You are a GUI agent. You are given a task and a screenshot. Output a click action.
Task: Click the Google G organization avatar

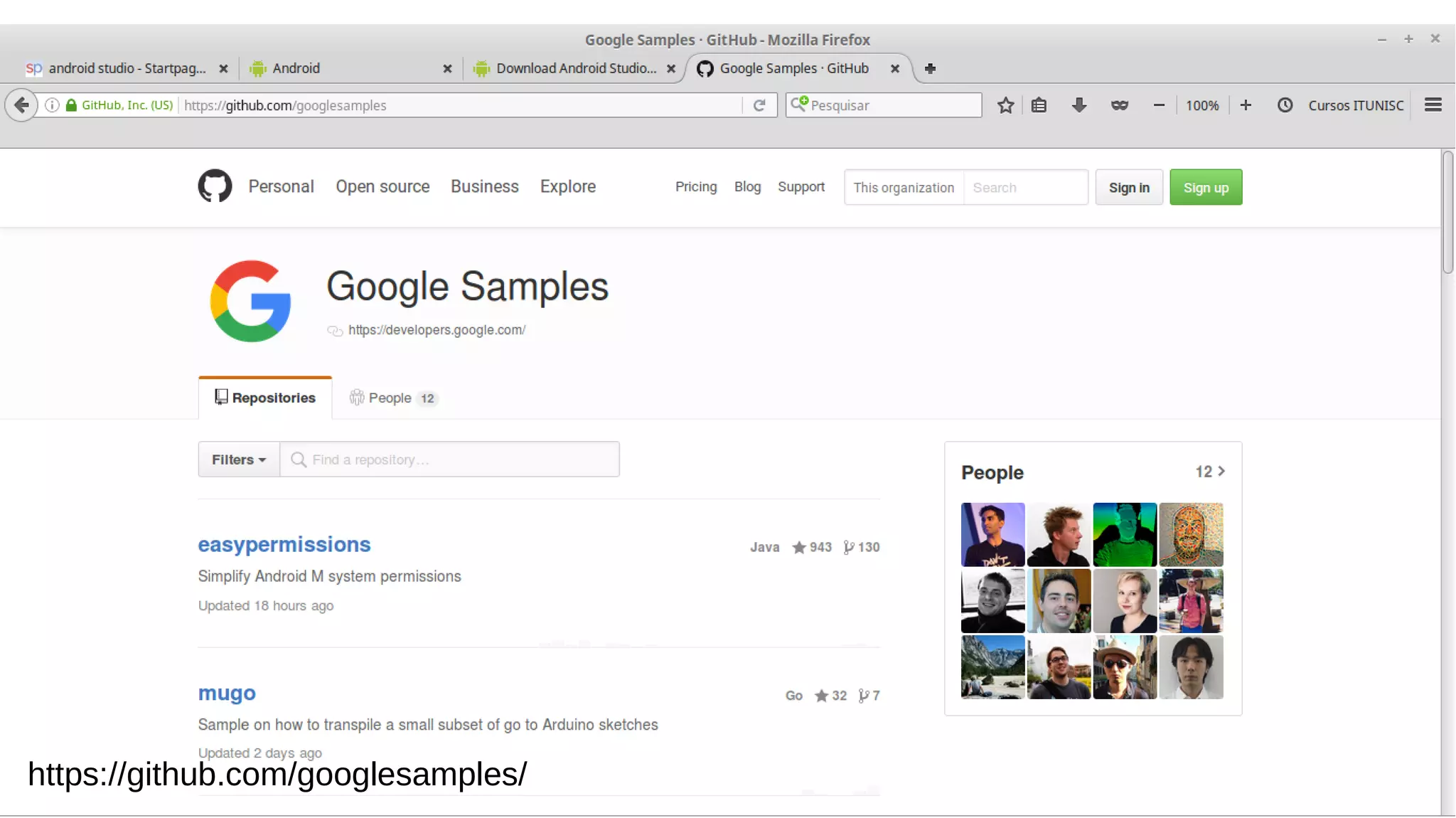[250, 301]
